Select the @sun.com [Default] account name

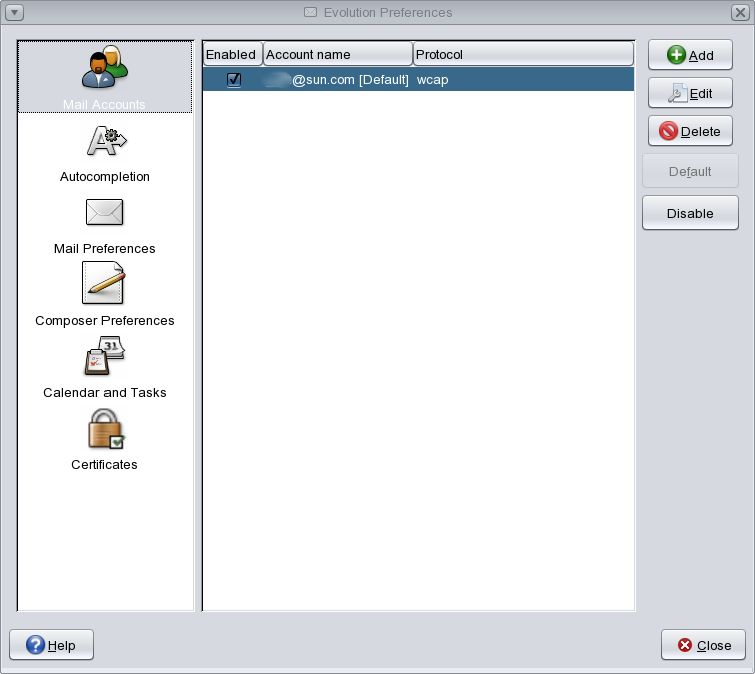pyautogui.click(x=337, y=79)
